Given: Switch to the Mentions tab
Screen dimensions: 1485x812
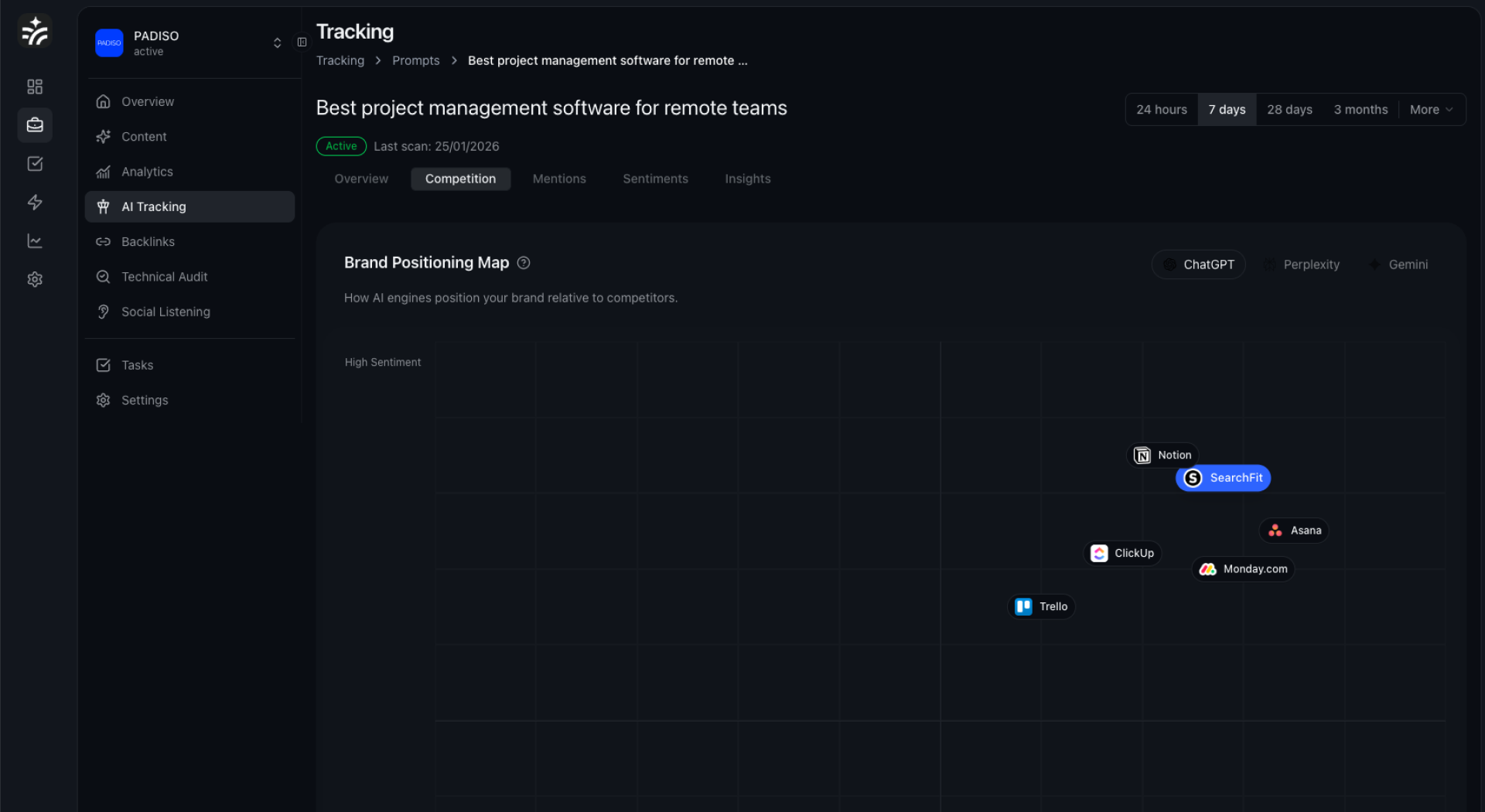Looking at the screenshot, I should [559, 179].
